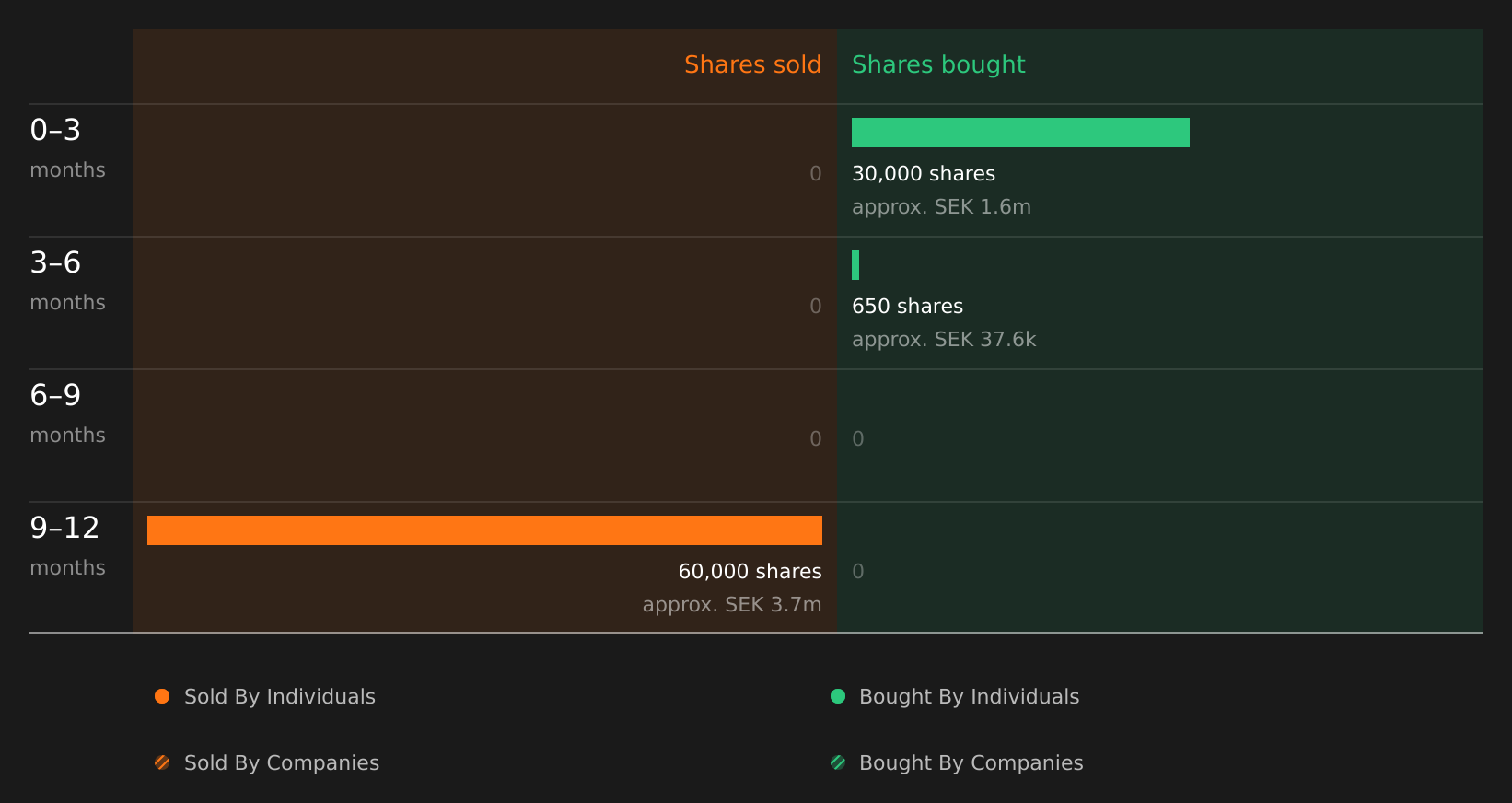Click the 30,000 shares value
The image size is (1512, 803).
[x=924, y=174]
